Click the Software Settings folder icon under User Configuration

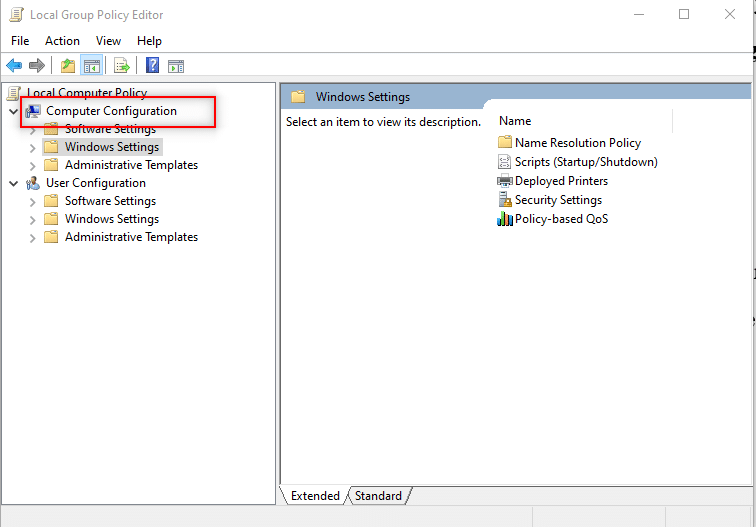click(x=51, y=201)
